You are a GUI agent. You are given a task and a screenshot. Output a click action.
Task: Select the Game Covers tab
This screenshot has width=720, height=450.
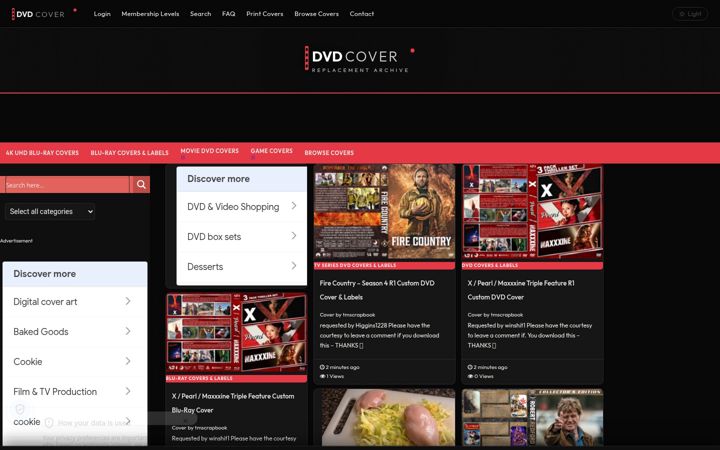click(x=271, y=151)
